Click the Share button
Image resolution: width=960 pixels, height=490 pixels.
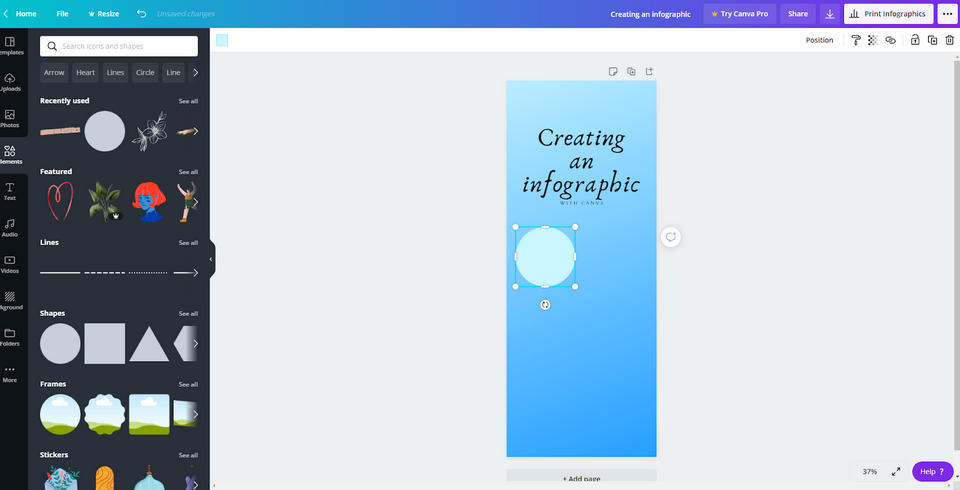pos(798,13)
